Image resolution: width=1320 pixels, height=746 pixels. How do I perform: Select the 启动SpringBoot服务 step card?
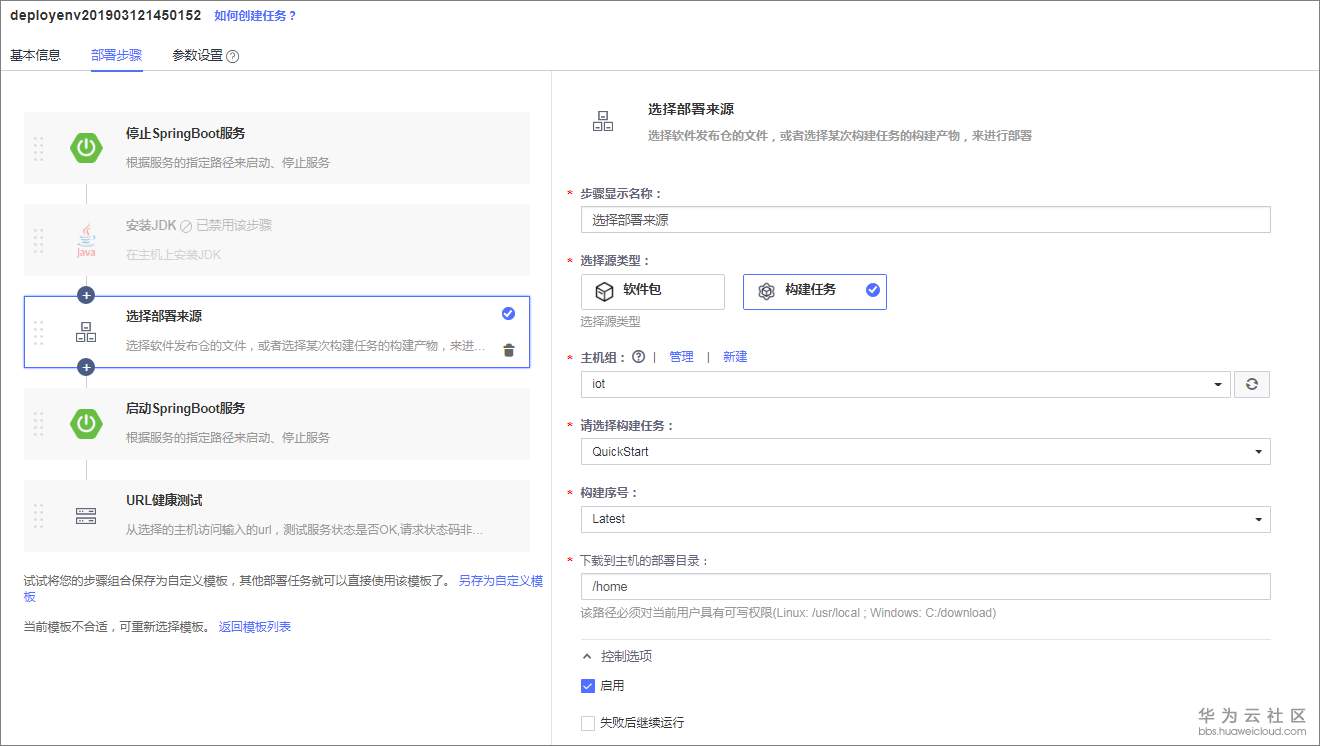click(x=277, y=424)
